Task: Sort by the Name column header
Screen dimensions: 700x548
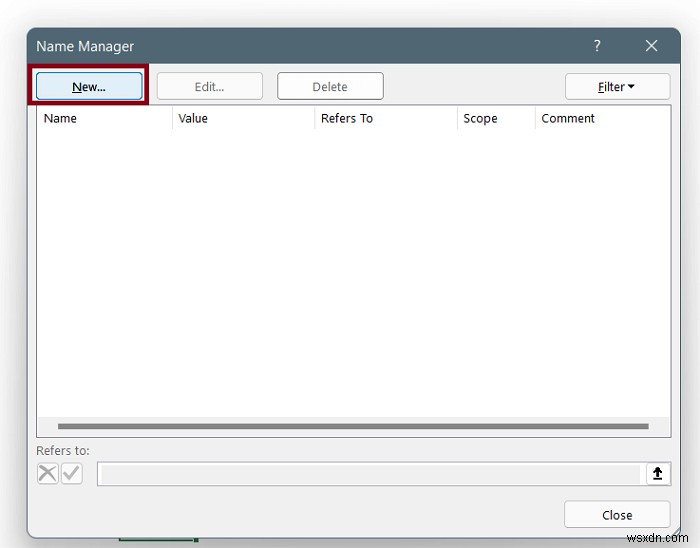Action: tap(105, 118)
